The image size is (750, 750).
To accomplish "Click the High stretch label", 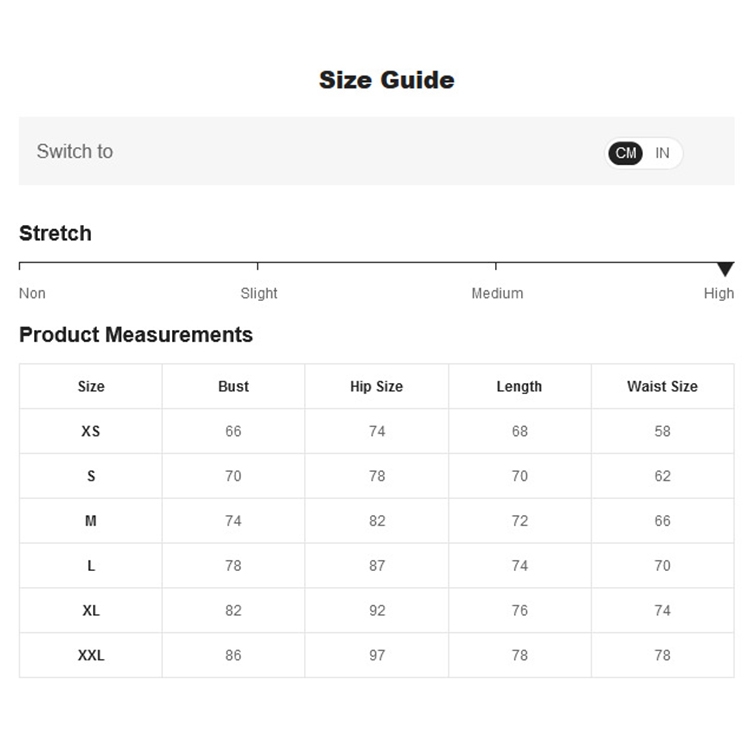I will [718, 293].
